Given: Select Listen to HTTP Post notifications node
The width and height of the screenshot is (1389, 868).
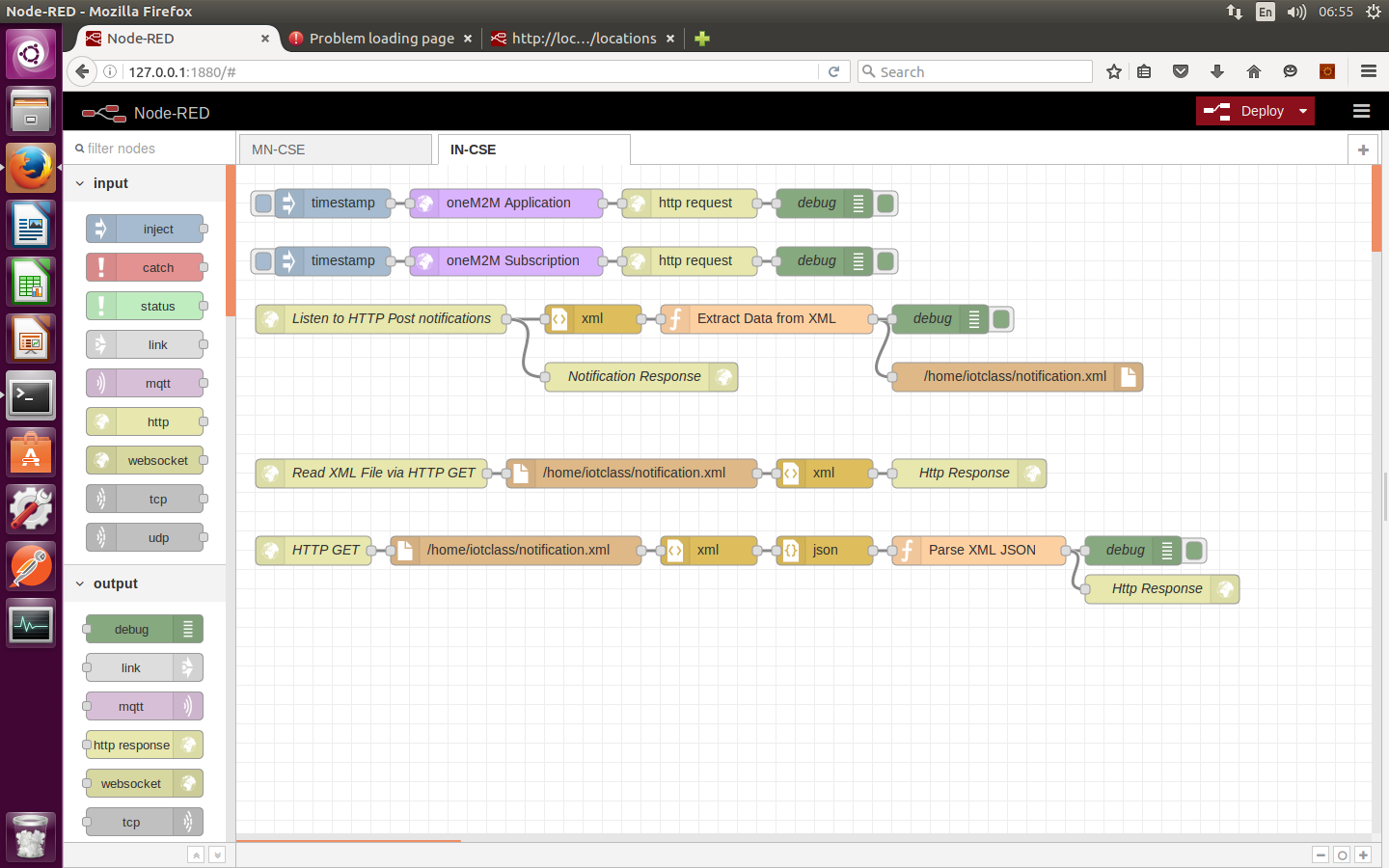Looking at the screenshot, I should (381, 319).
